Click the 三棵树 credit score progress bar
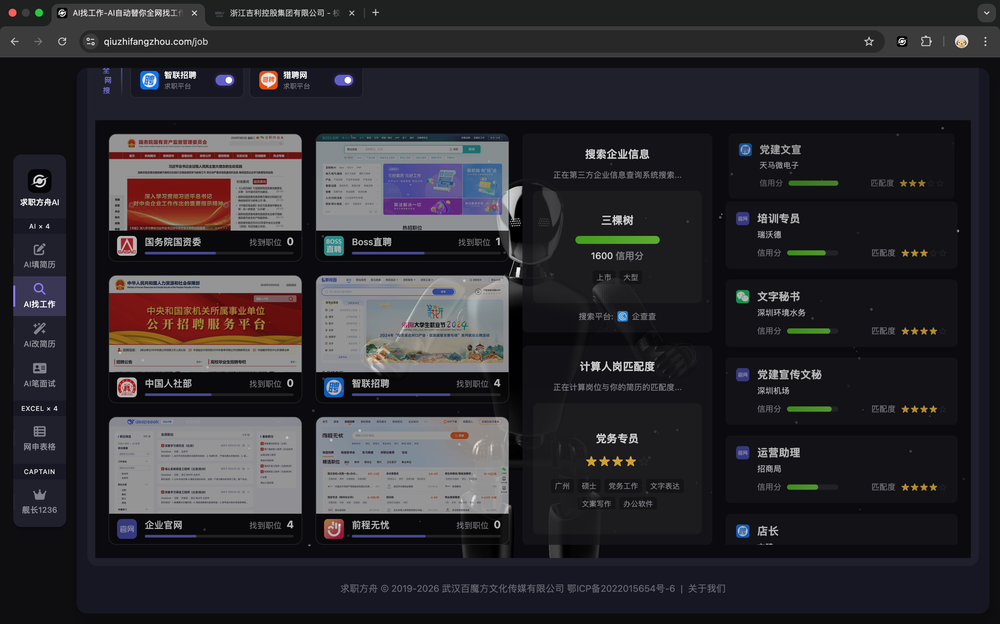This screenshot has height=624, width=1000. [617, 240]
